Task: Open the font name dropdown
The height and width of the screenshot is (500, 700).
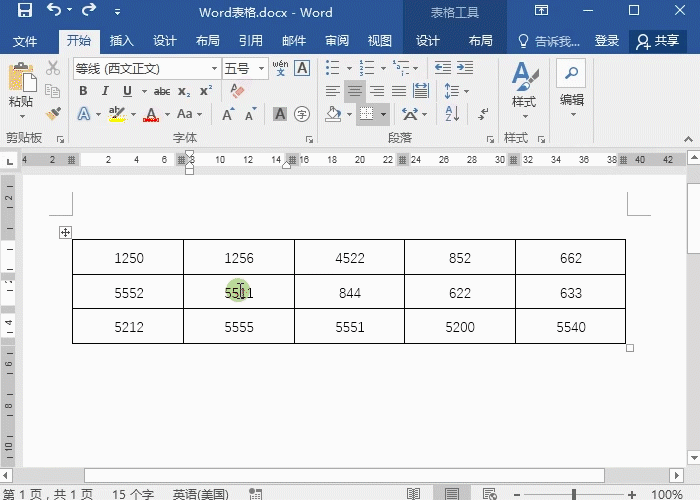Action: (214, 69)
